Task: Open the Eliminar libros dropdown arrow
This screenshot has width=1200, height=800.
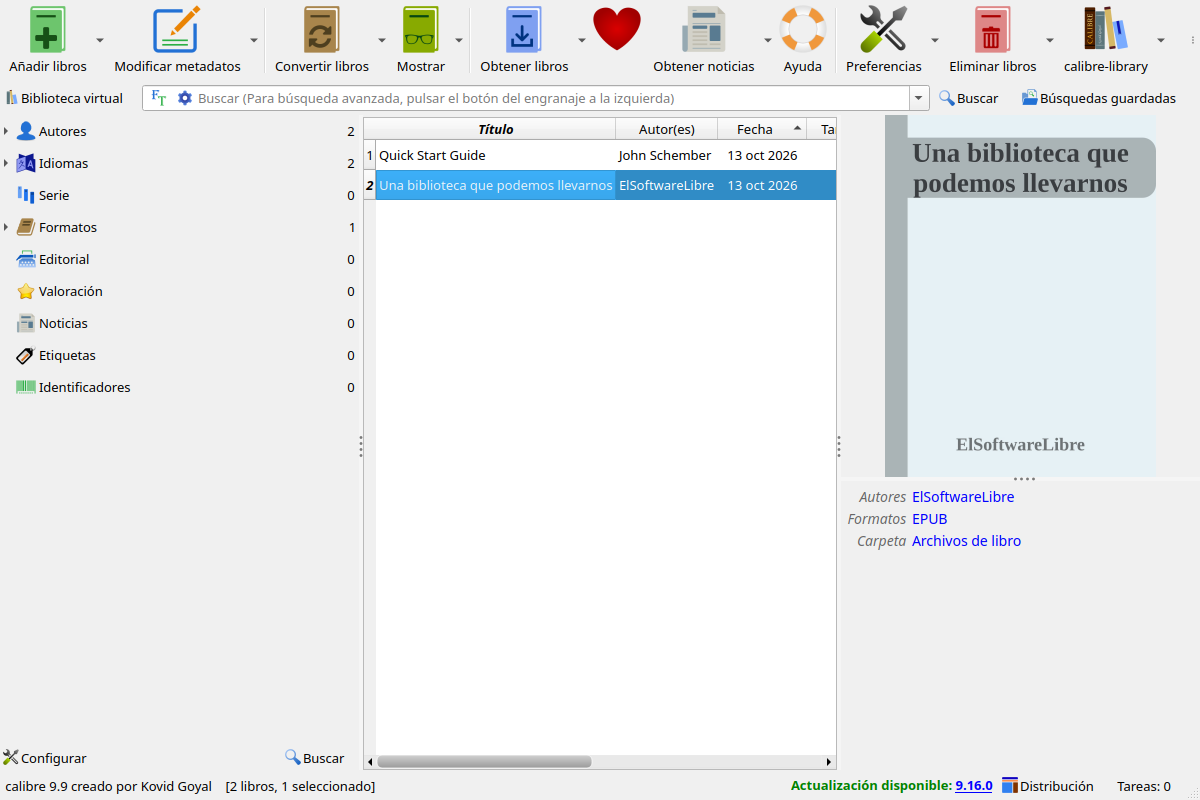Action: pos(1050,40)
